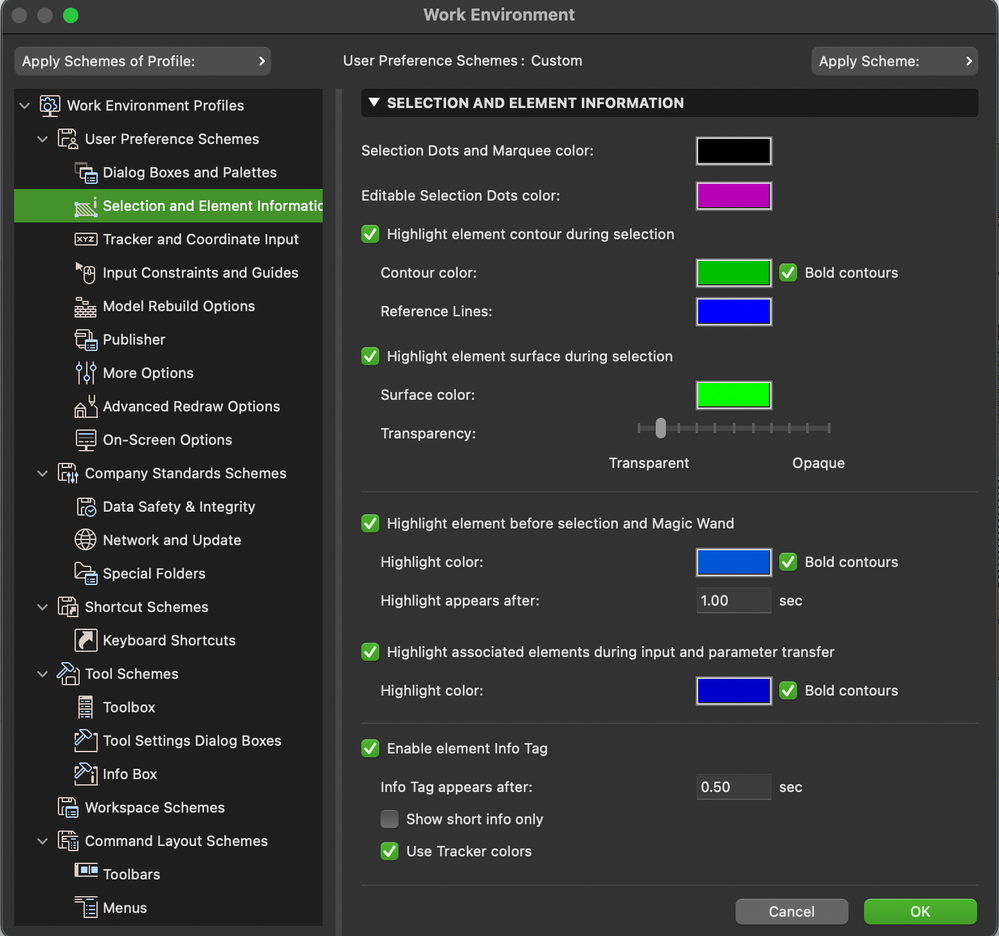Click the Info Tag appears after field
The height and width of the screenshot is (936, 999).
coord(733,787)
